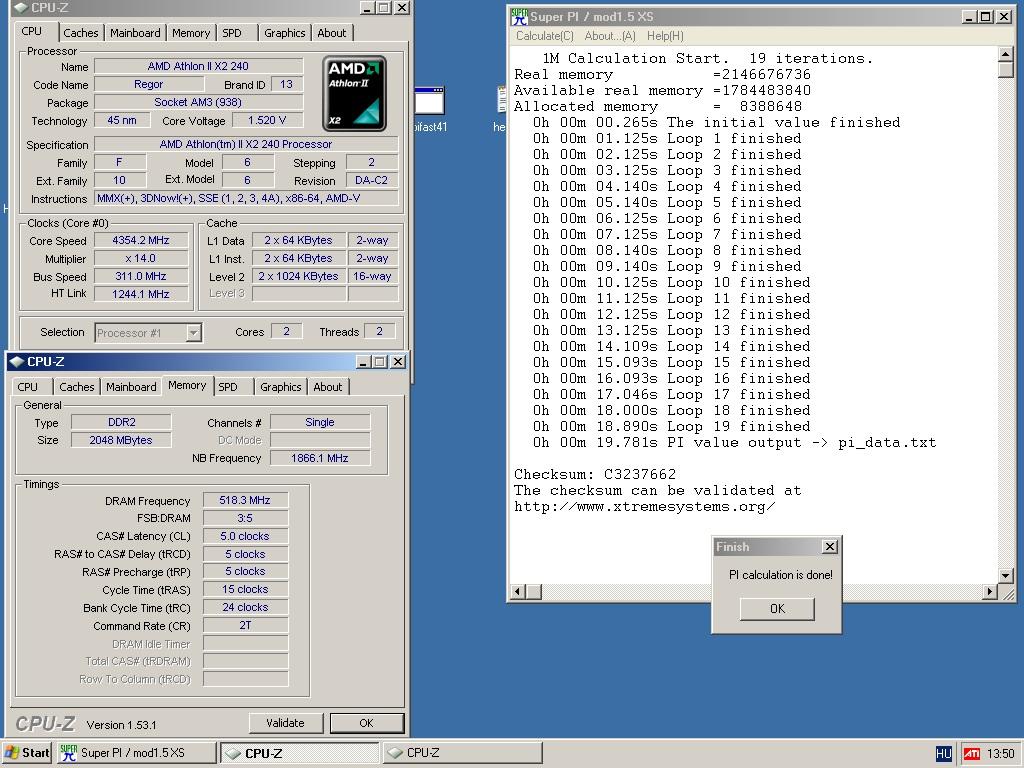Click the NB Frequency value 1866.1 MHz
The image size is (1024, 768).
(320, 458)
